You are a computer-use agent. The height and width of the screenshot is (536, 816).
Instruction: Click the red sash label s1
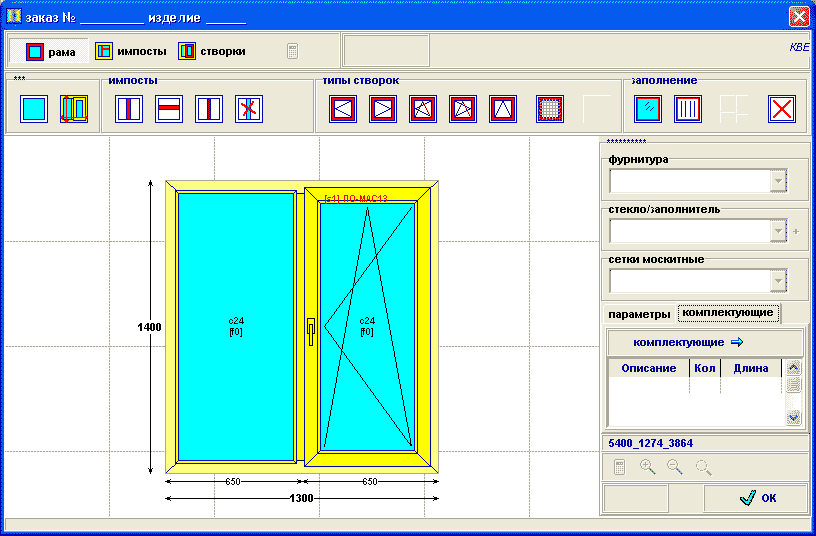pyautogui.click(x=356, y=198)
